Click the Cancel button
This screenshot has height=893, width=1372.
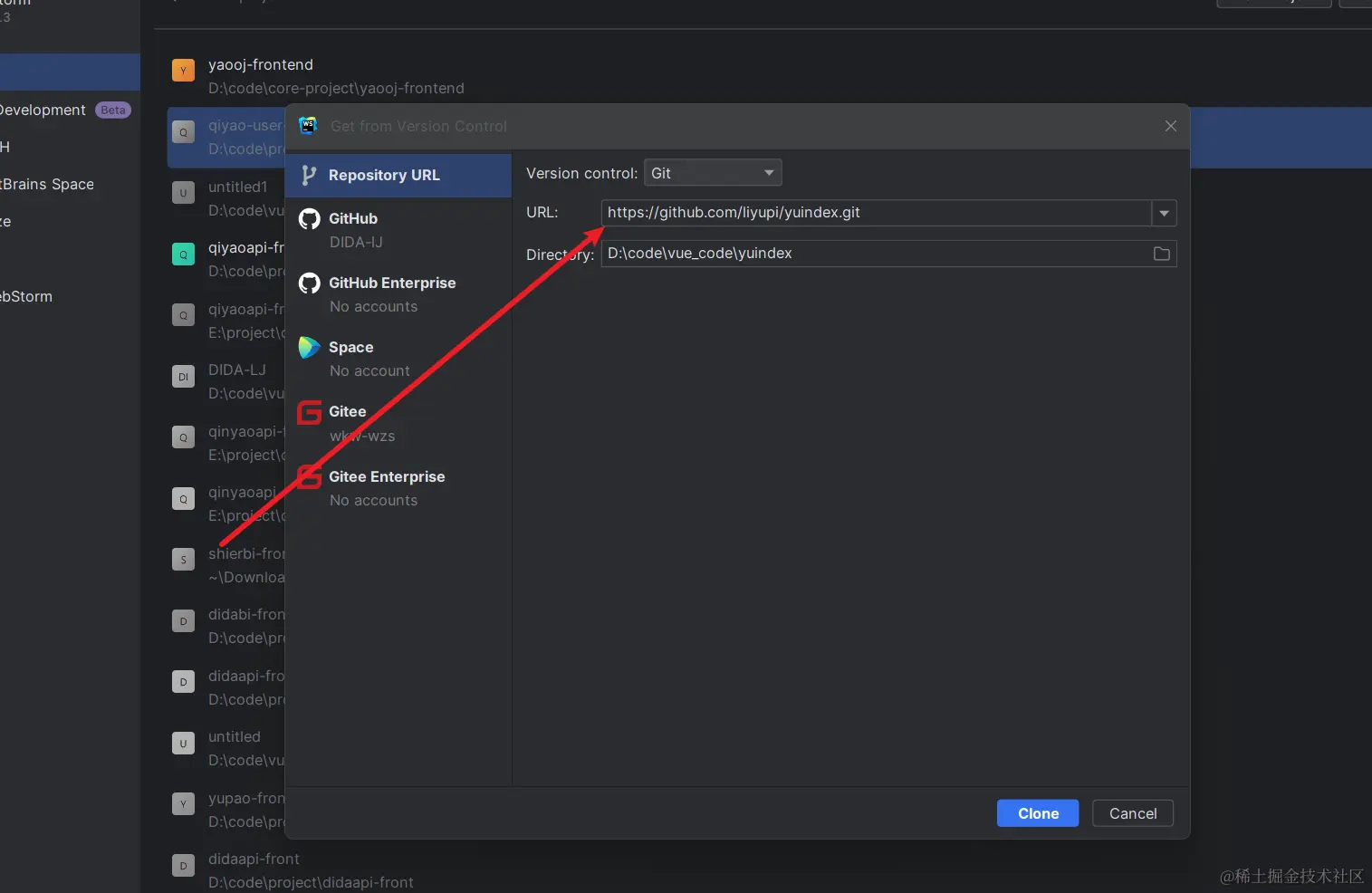tap(1133, 813)
